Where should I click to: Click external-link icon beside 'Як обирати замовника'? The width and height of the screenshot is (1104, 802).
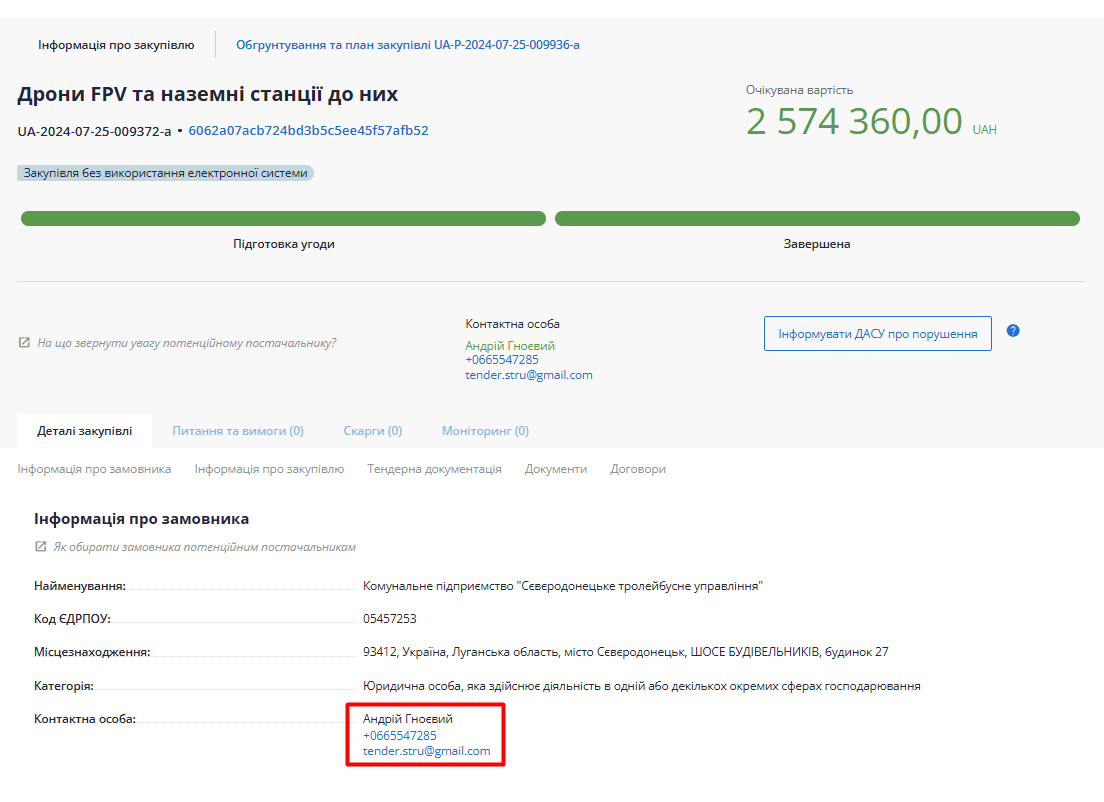point(40,547)
